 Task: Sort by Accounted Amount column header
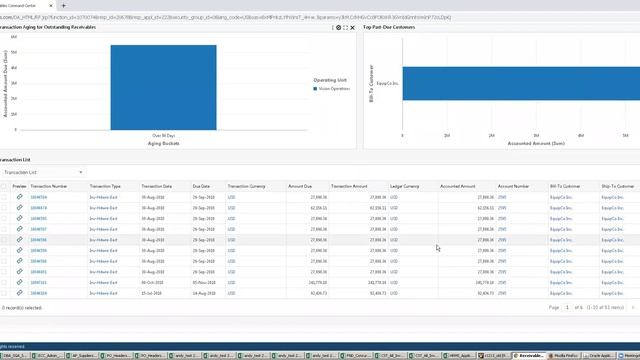point(458,186)
